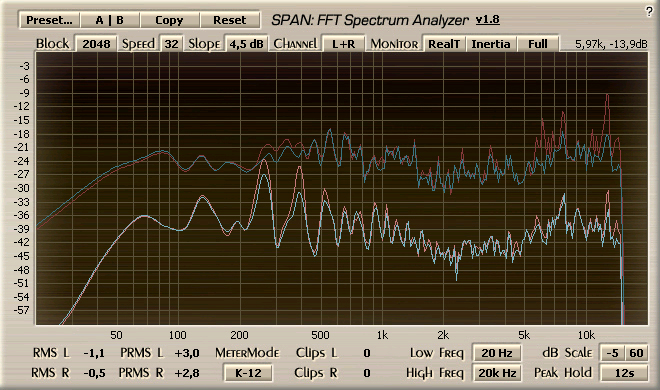Click the -57 dB axis label
Viewport: 660px width, 390px height.
pos(21,310)
